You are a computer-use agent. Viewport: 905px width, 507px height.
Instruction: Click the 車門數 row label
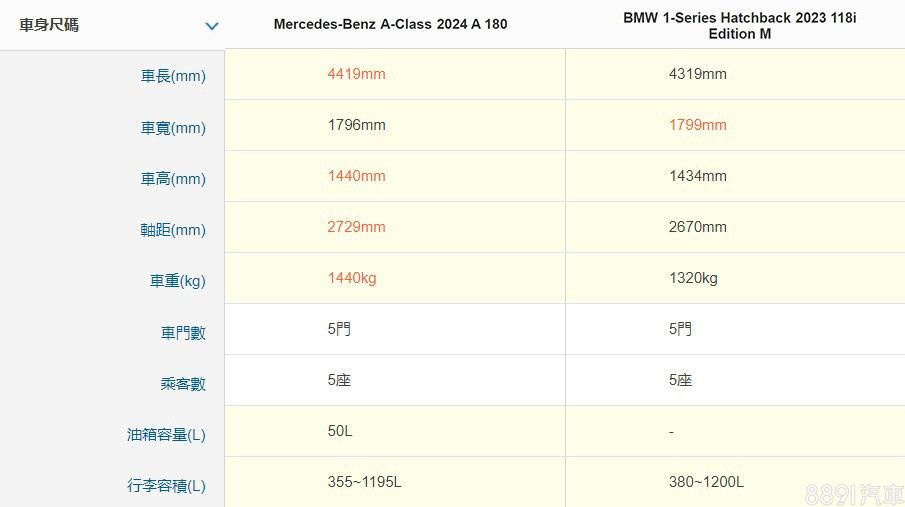pyautogui.click(x=183, y=332)
